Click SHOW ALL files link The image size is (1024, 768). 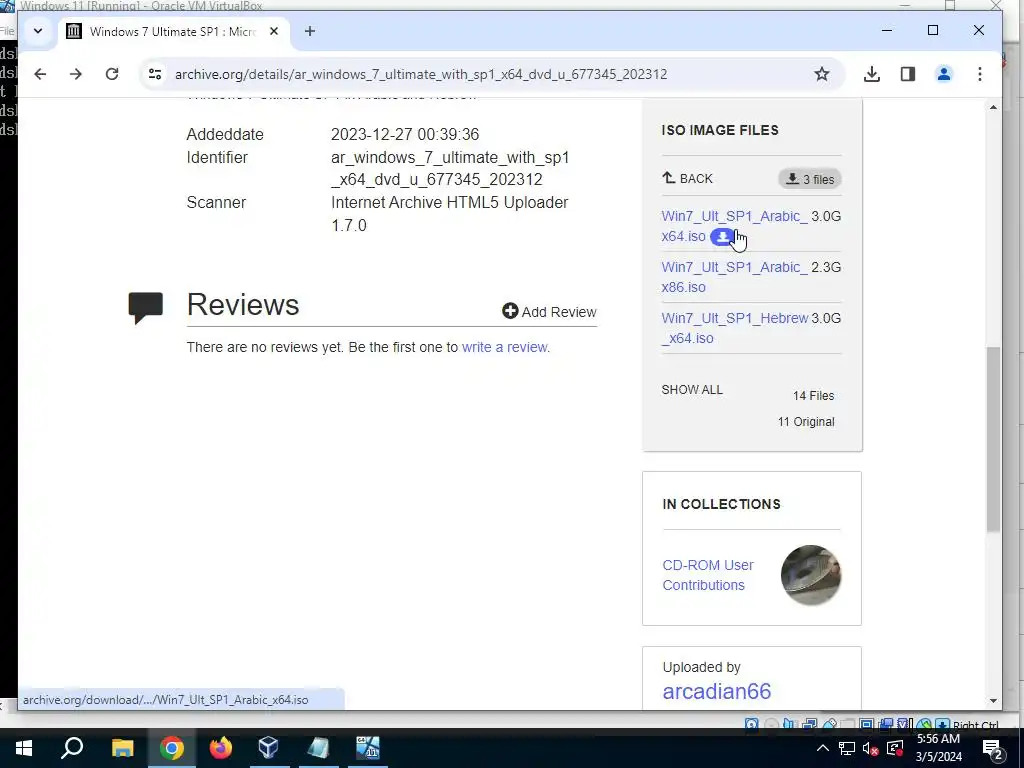(692, 390)
